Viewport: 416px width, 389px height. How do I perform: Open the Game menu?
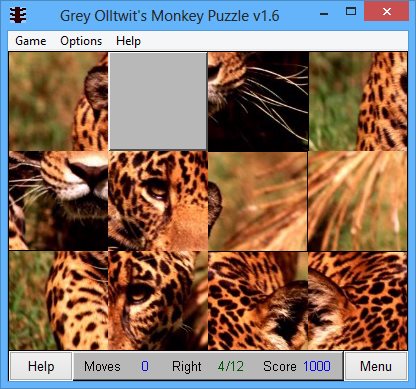pyautogui.click(x=31, y=41)
